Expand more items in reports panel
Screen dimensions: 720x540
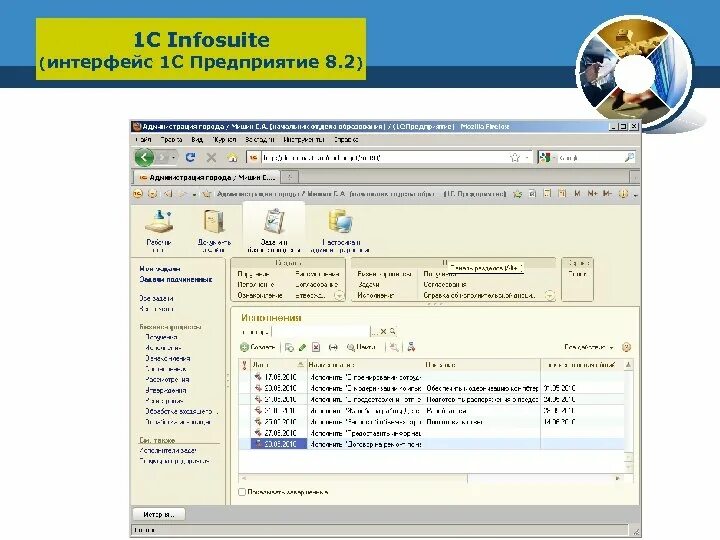click(x=550, y=296)
